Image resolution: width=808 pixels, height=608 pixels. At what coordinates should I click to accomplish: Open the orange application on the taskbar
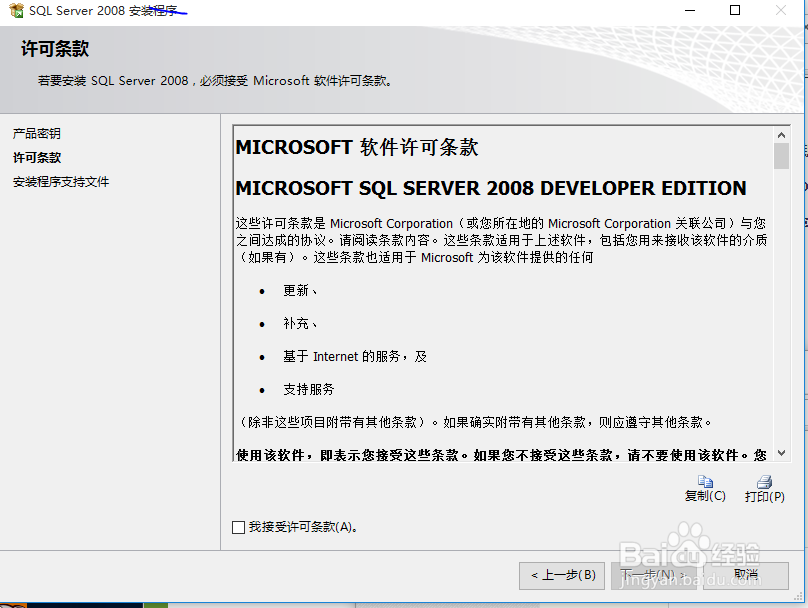click(x=12, y=602)
